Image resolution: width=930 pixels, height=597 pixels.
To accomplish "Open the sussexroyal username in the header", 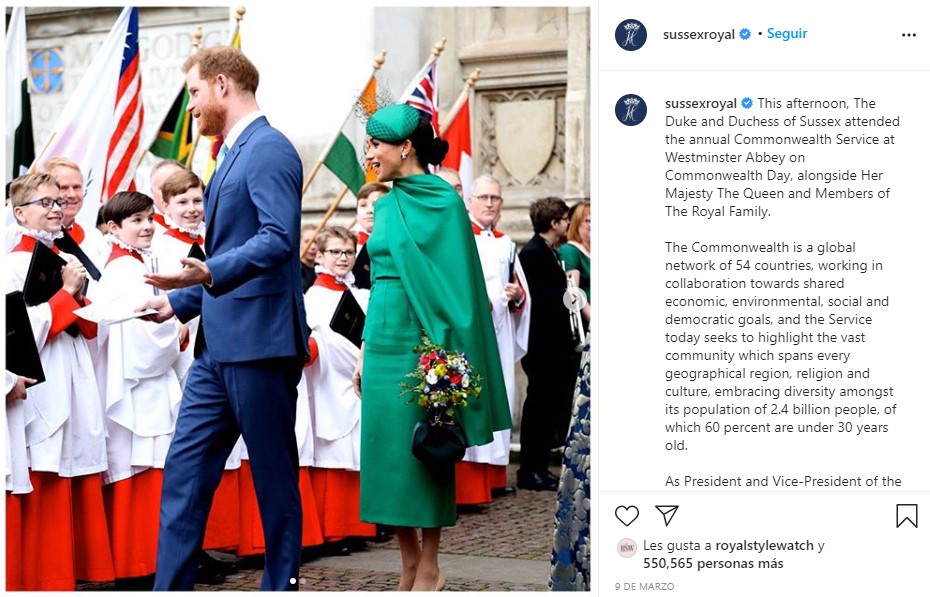I will click(699, 34).
